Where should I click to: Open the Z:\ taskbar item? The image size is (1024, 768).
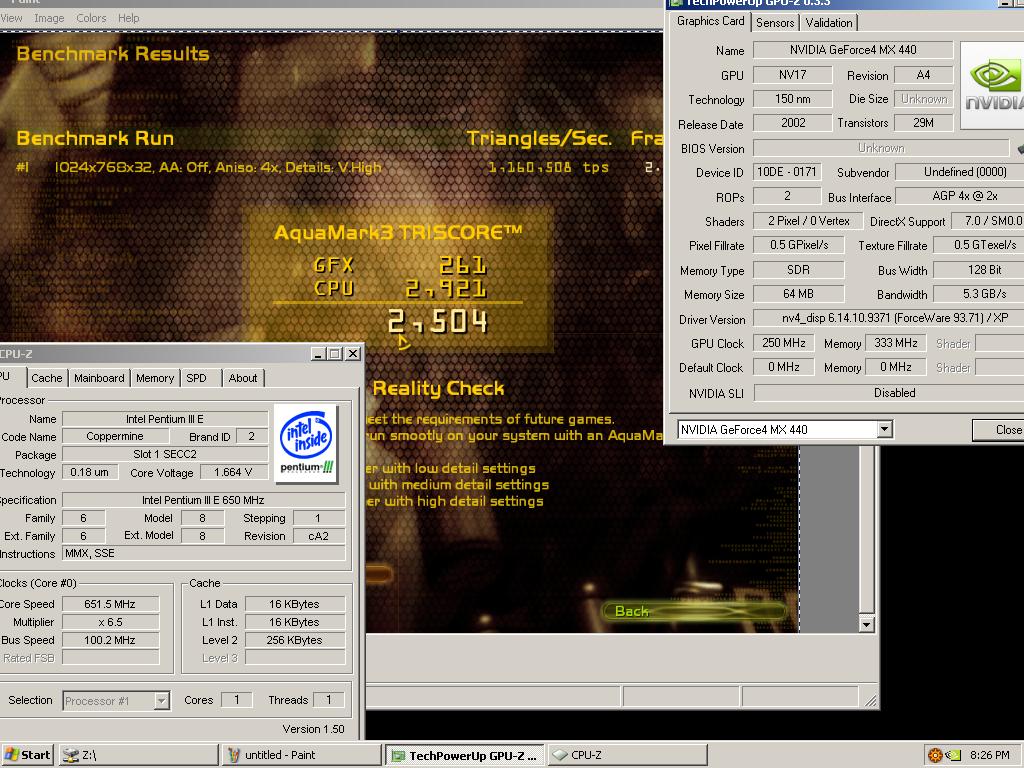click(138, 755)
